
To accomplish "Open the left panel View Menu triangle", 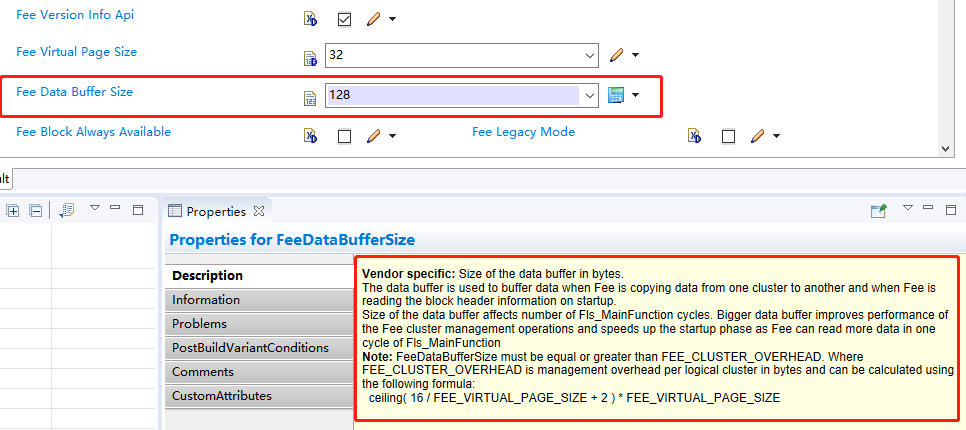I will click(95, 208).
